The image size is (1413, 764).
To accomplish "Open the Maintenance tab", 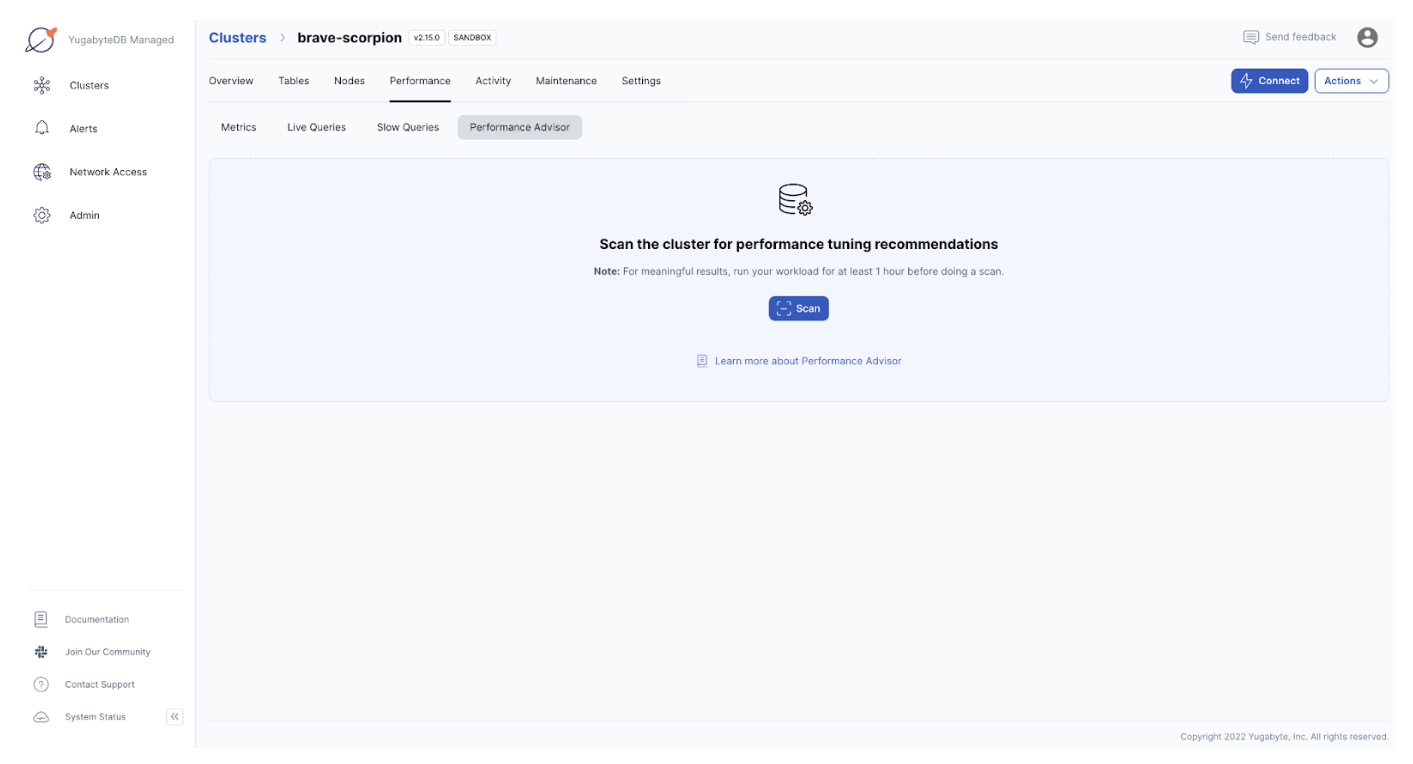I will (x=566, y=80).
